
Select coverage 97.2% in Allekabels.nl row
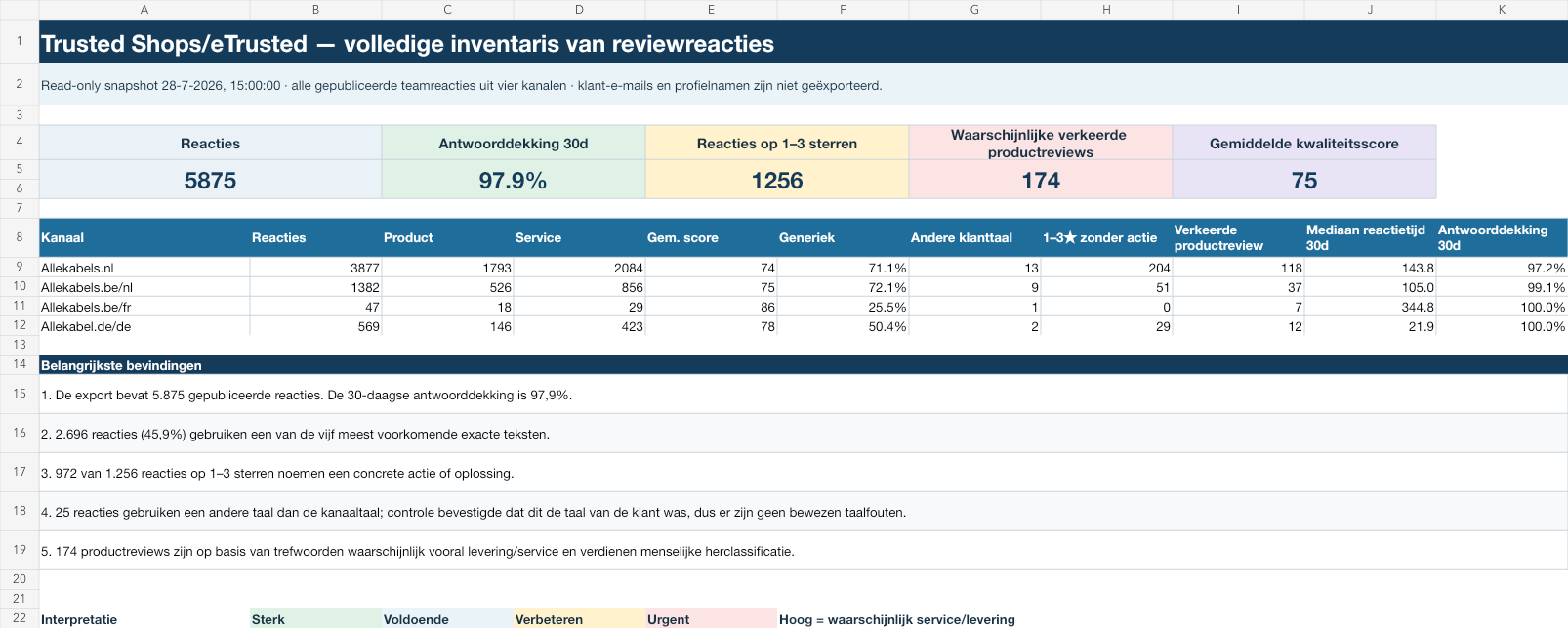pos(1502,268)
